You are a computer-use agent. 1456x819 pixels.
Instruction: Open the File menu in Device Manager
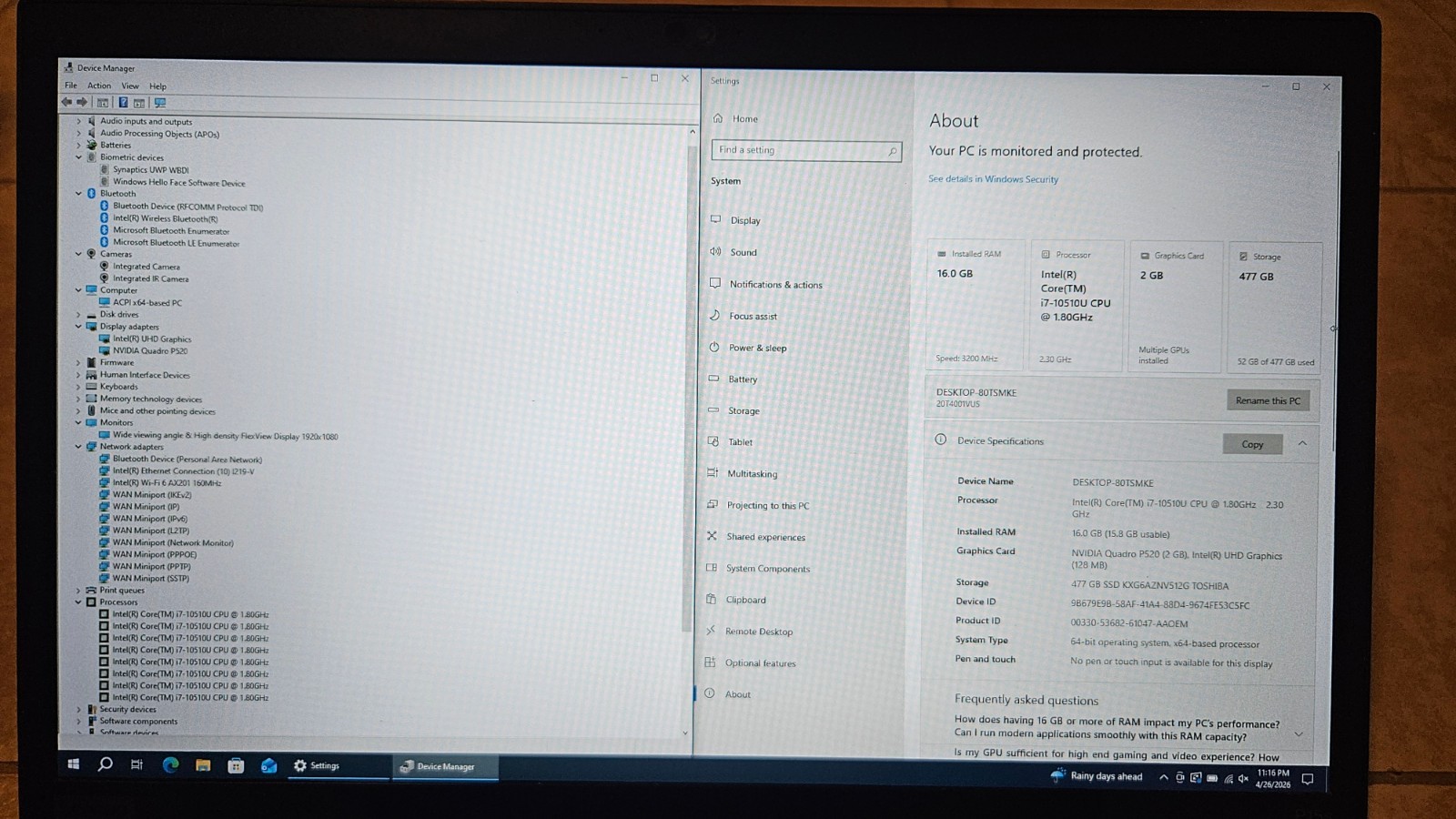[71, 86]
